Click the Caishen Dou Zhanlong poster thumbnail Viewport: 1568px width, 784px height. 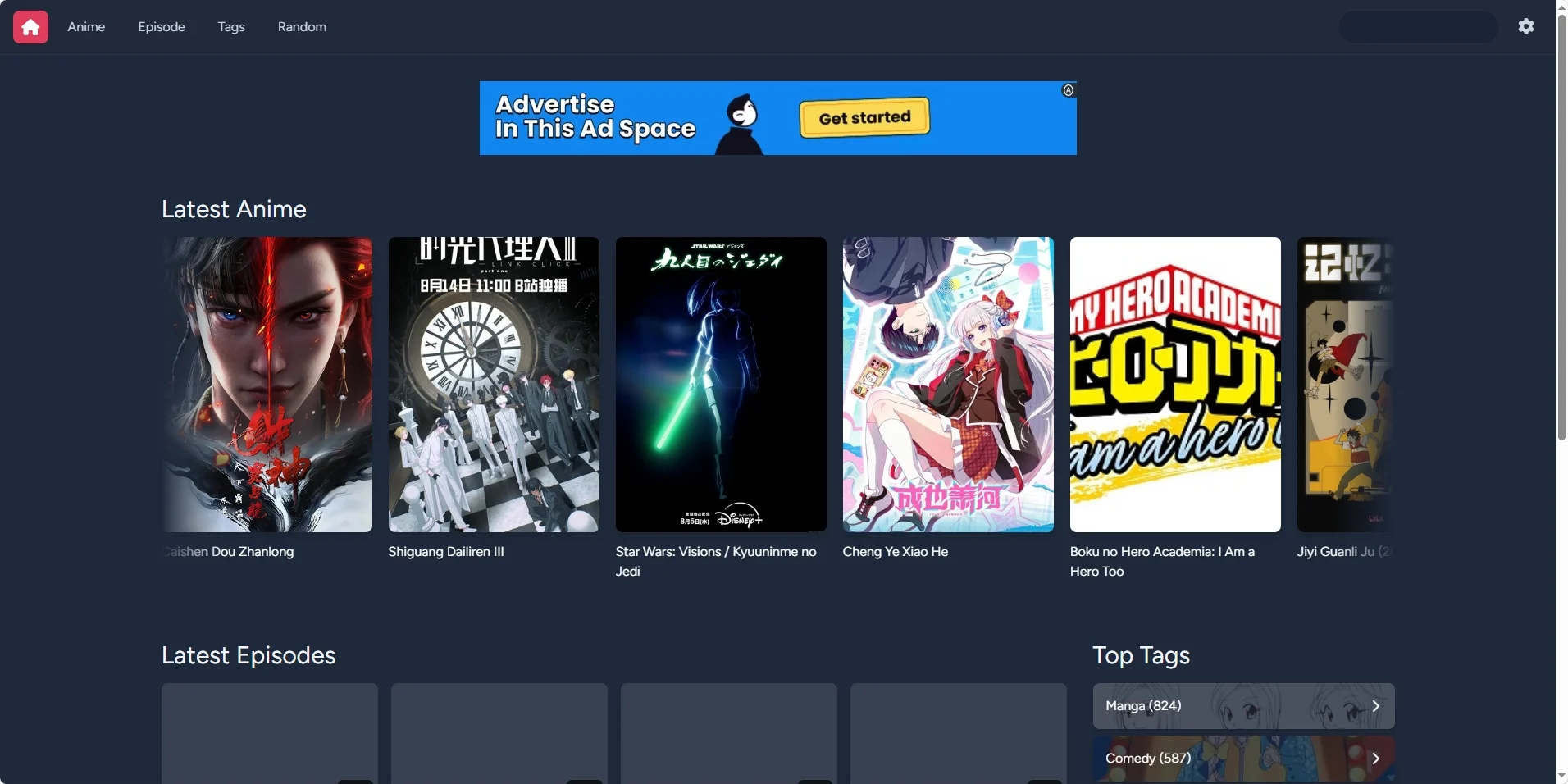coord(267,385)
